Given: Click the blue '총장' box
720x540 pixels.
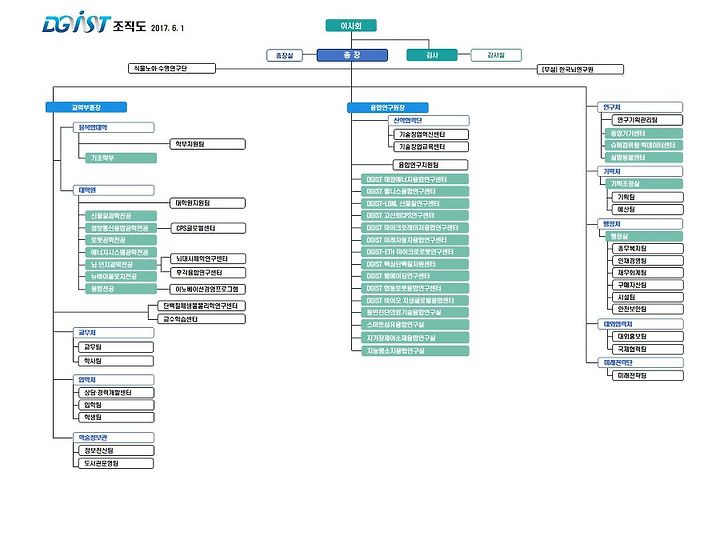Looking at the screenshot, I should [352, 55].
